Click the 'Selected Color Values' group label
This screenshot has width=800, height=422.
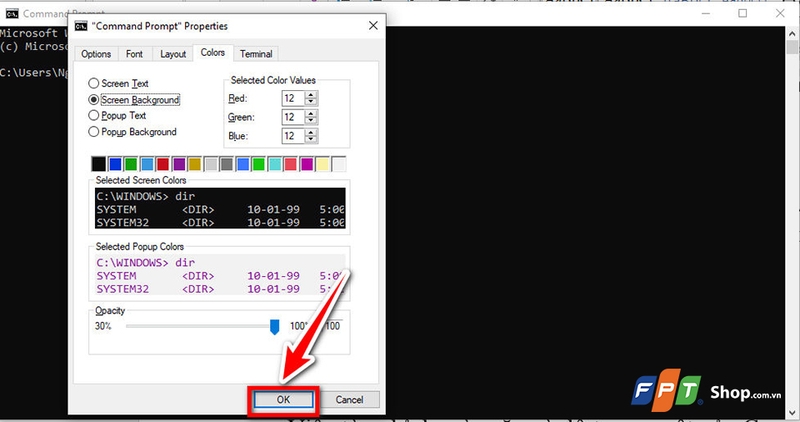[x=273, y=80]
